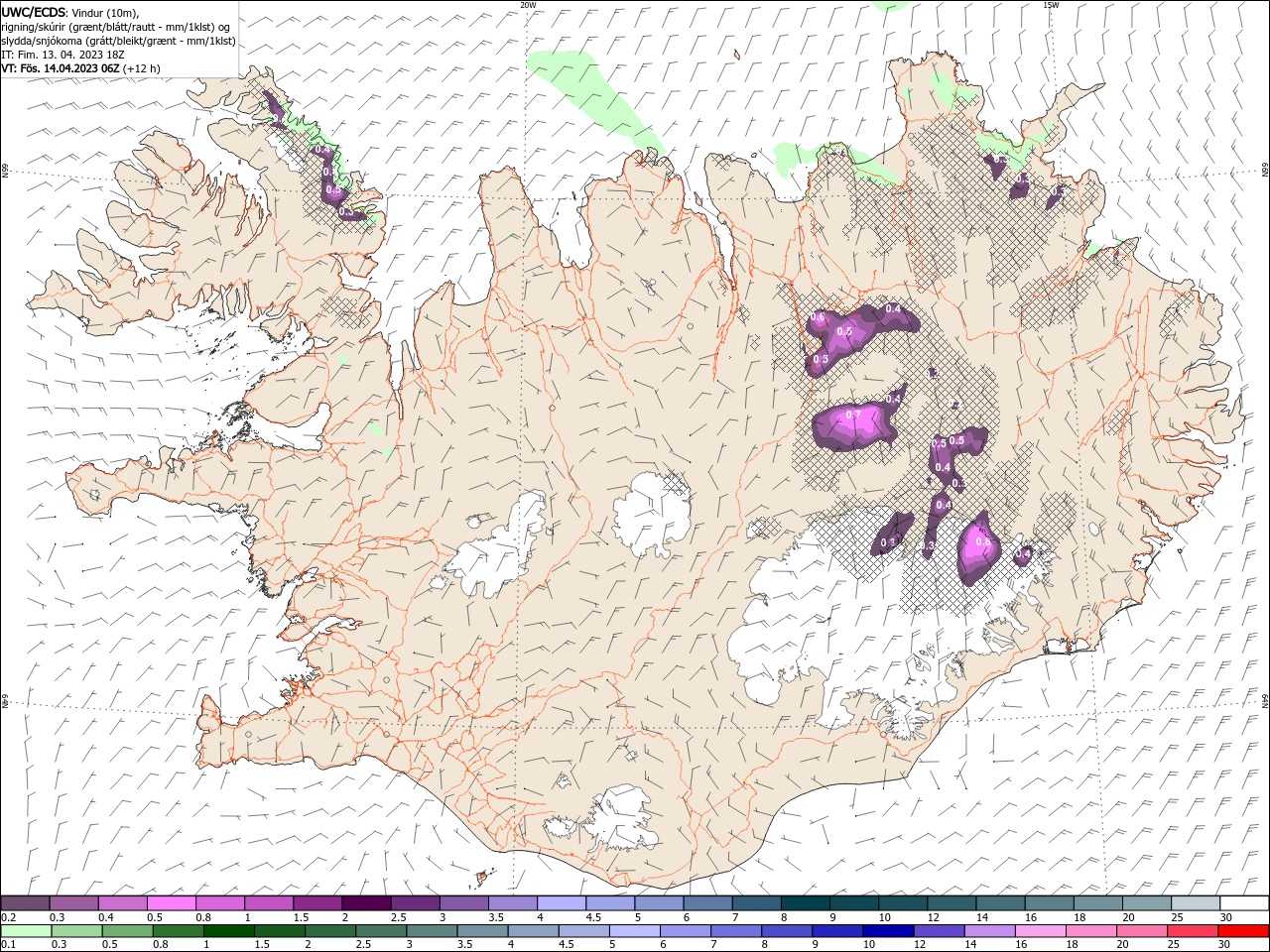Image resolution: width=1270 pixels, height=952 pixels.
Task: Click the 'rigning/skúrir' legend description line
Action: [116, 27]
